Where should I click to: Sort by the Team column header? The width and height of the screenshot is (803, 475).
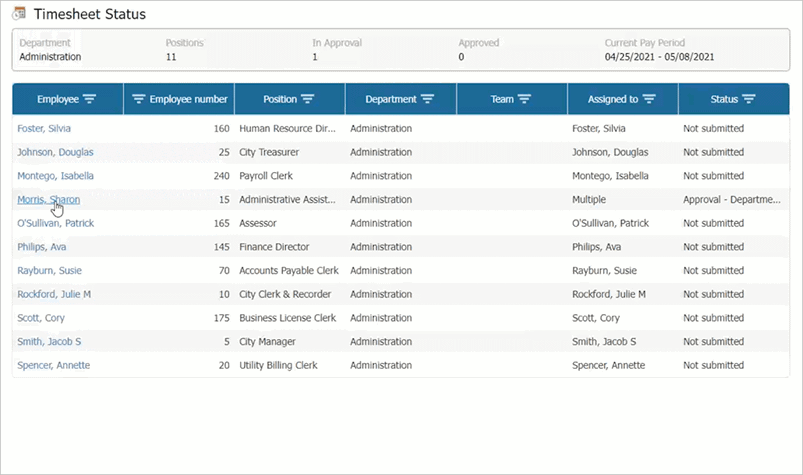click(x=502, y=99)
